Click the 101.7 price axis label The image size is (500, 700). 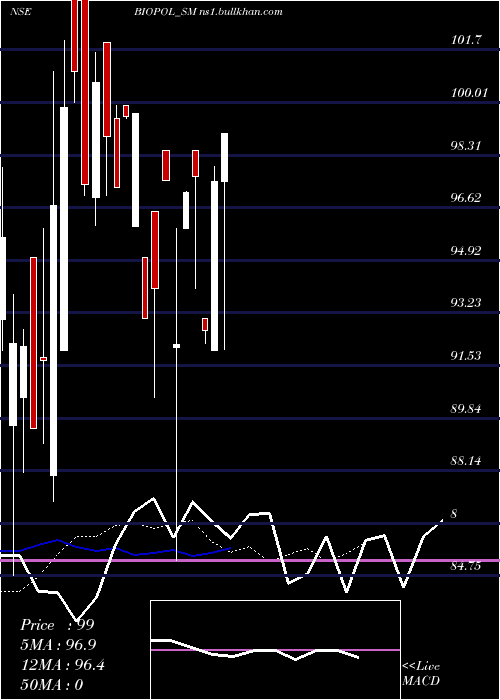tap(466, 40)
